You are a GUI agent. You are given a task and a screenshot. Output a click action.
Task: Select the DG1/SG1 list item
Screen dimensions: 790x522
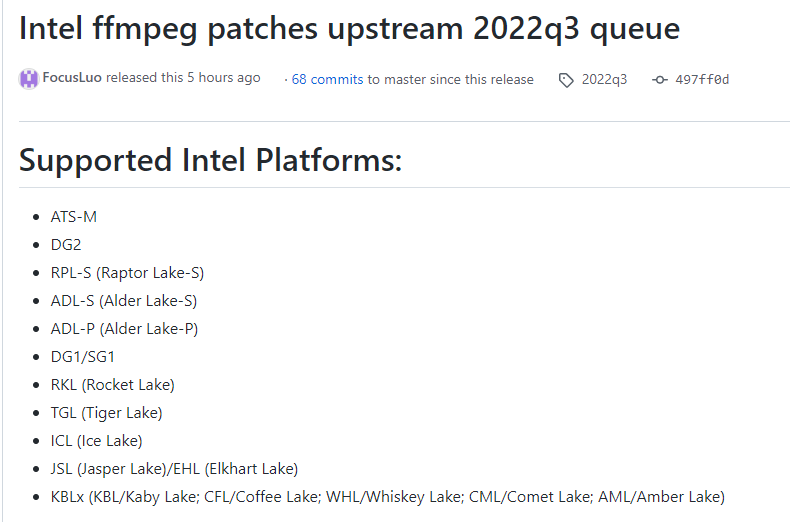[x=83, y=357]
